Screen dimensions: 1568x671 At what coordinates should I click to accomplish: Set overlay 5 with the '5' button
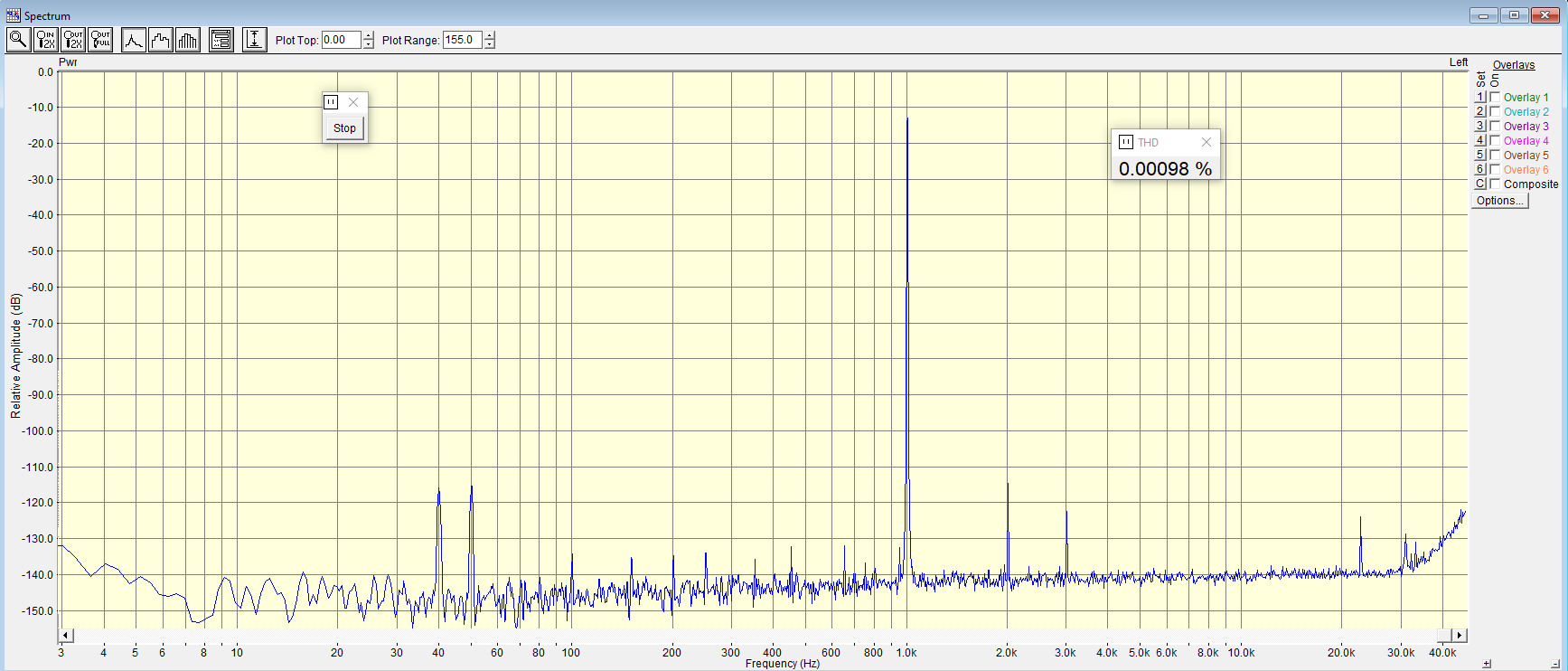click(1480, 155)
